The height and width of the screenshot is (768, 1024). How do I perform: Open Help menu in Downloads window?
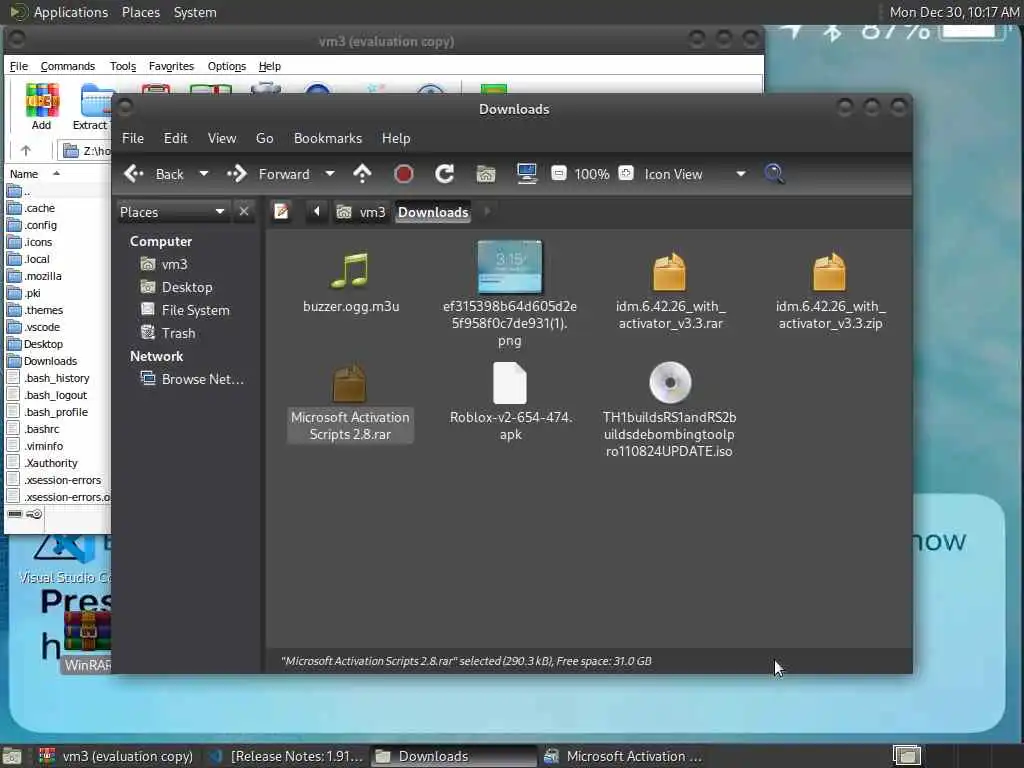tap(396, 138)
